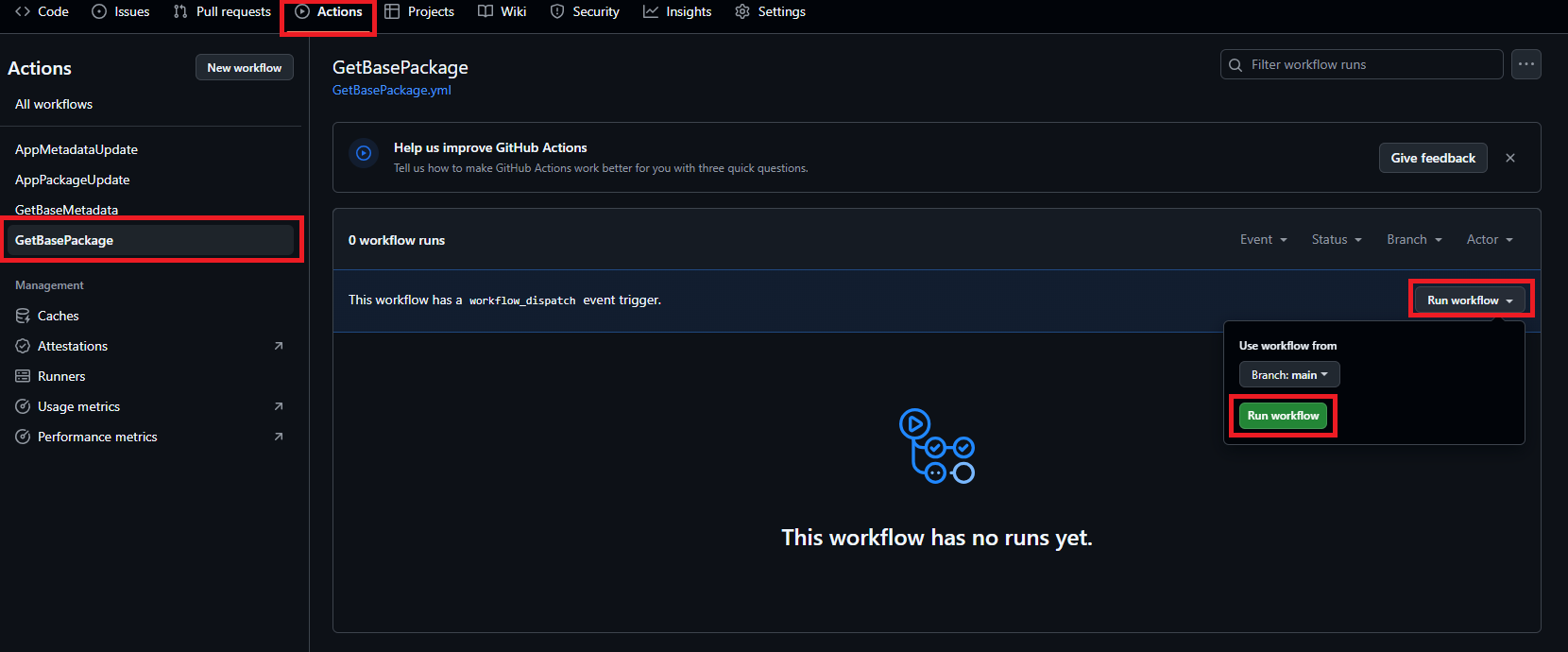View the Insights tab
The height and width of the screenshot is (652, 1568).
tap(677, 11)
